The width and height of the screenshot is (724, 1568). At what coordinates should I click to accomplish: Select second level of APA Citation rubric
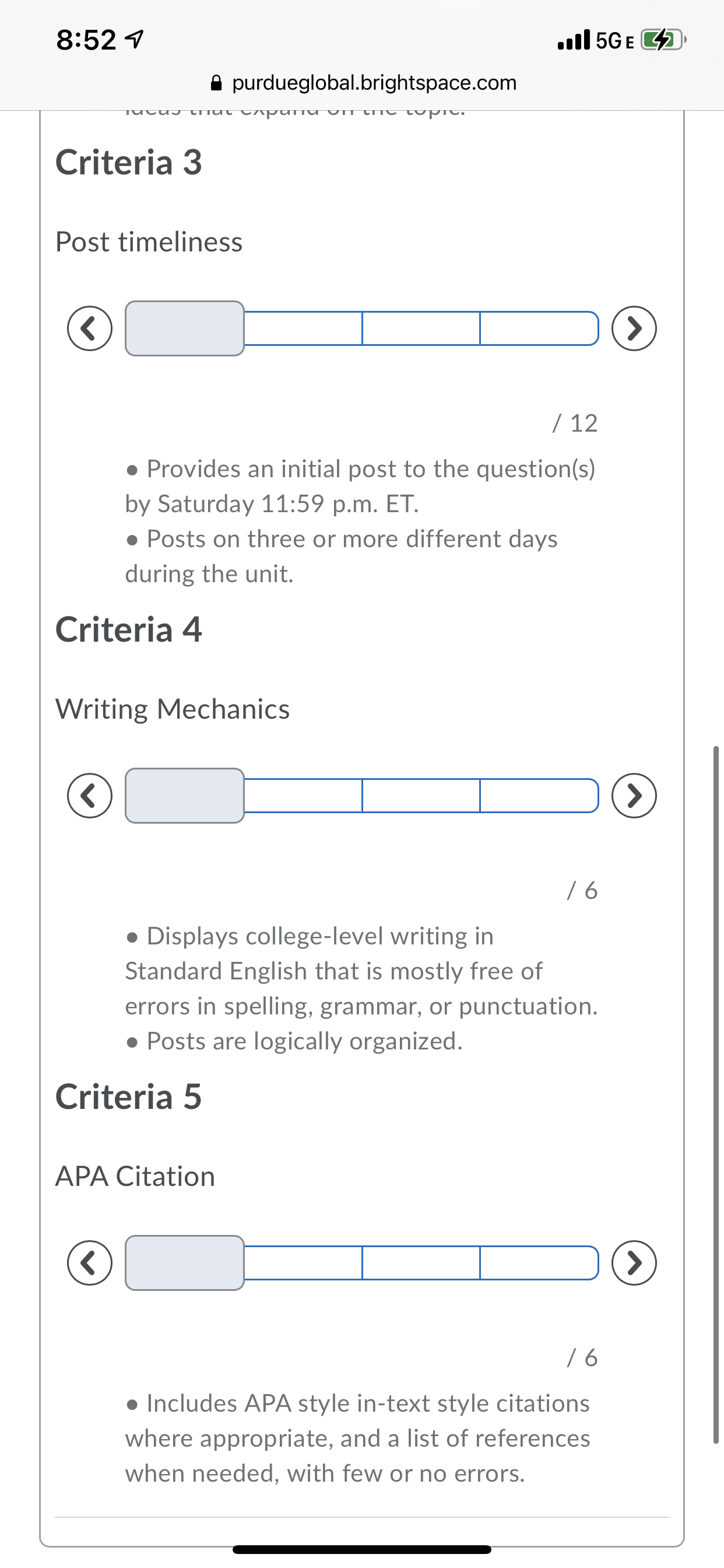(x=303, y=1263)
